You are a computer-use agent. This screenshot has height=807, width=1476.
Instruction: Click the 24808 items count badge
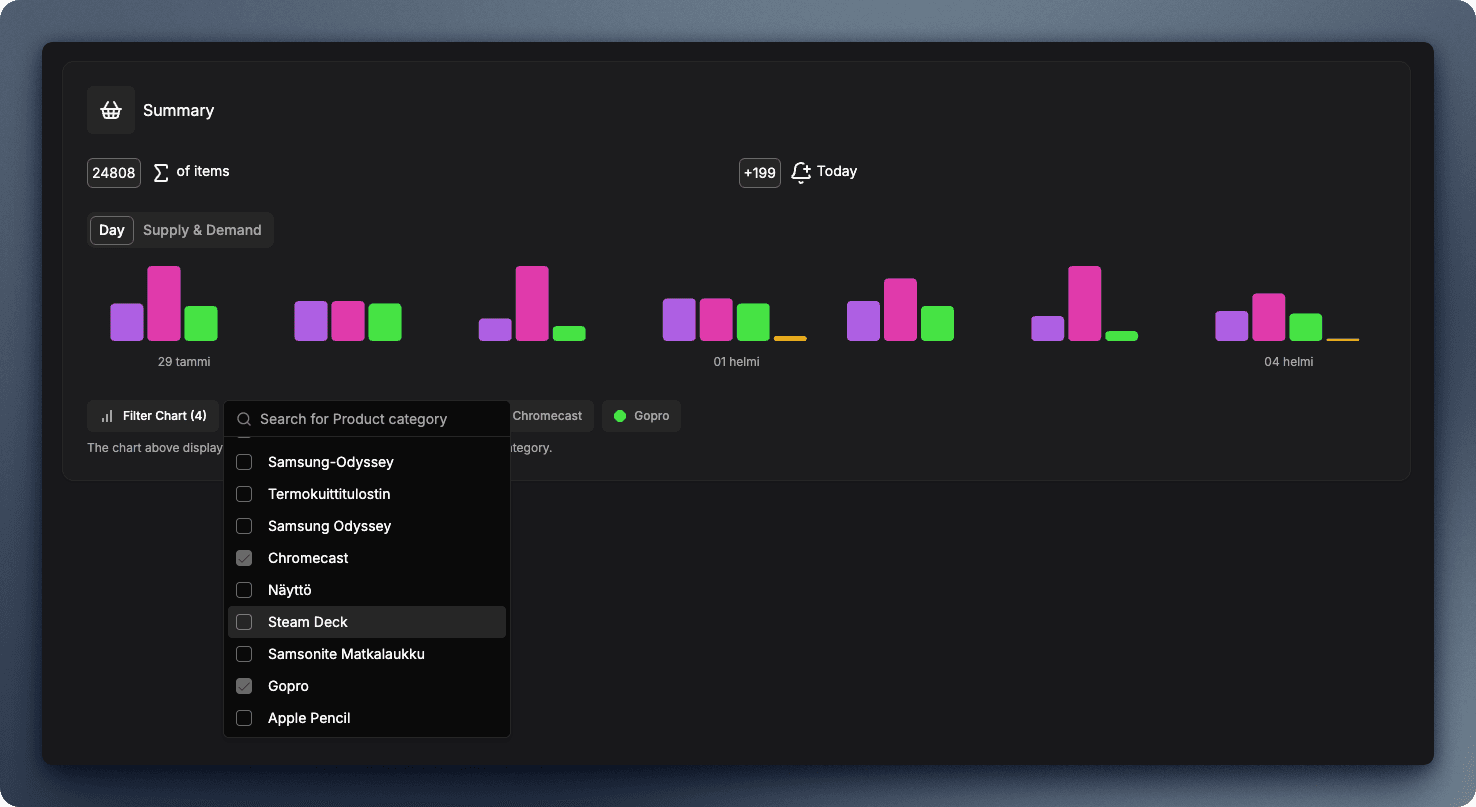(x=114, y=173)
